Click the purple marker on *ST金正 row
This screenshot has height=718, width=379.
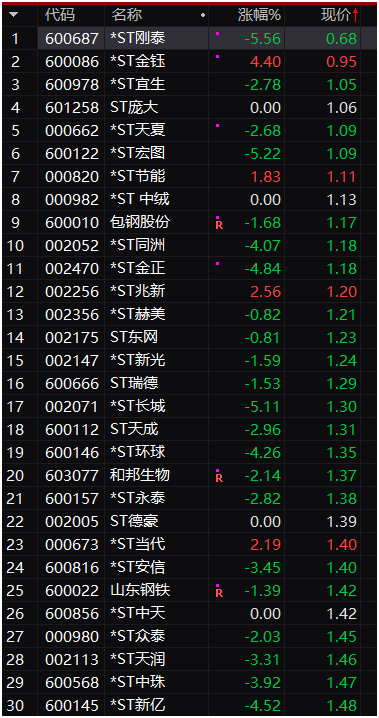[x=217, y=263]
